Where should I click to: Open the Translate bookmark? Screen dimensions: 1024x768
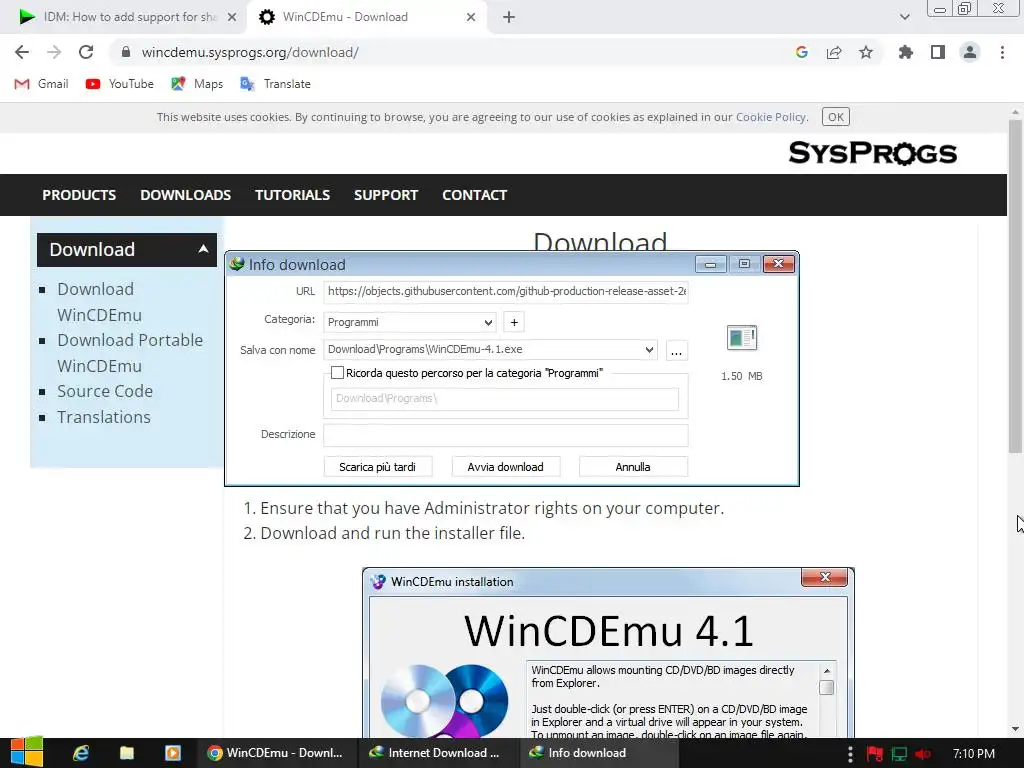click(x=275, y=84)
